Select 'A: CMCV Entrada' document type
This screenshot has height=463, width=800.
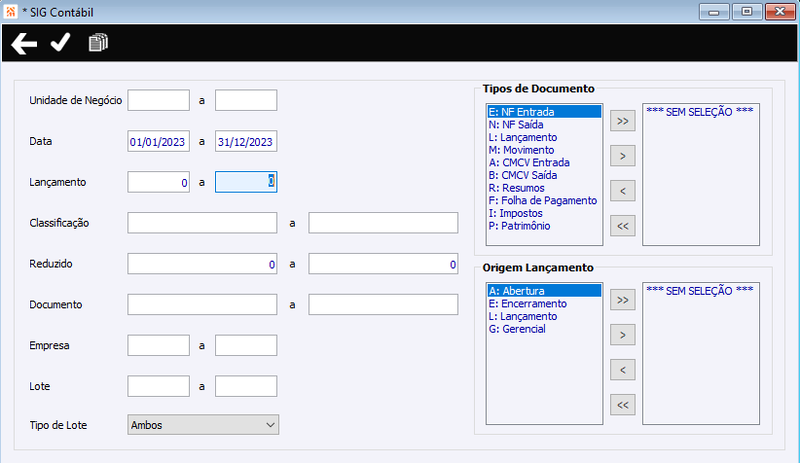pyautogui.click(x=544, y=162)
